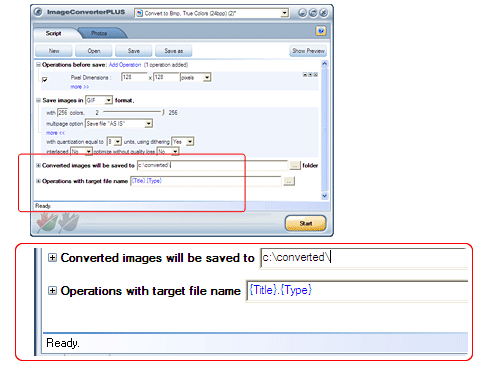Image resolution: width=486 pixels, height=379 pixels.
Task: Toggle the Pixel Dimensions operation checkbox
Action: tap(45, 79)
